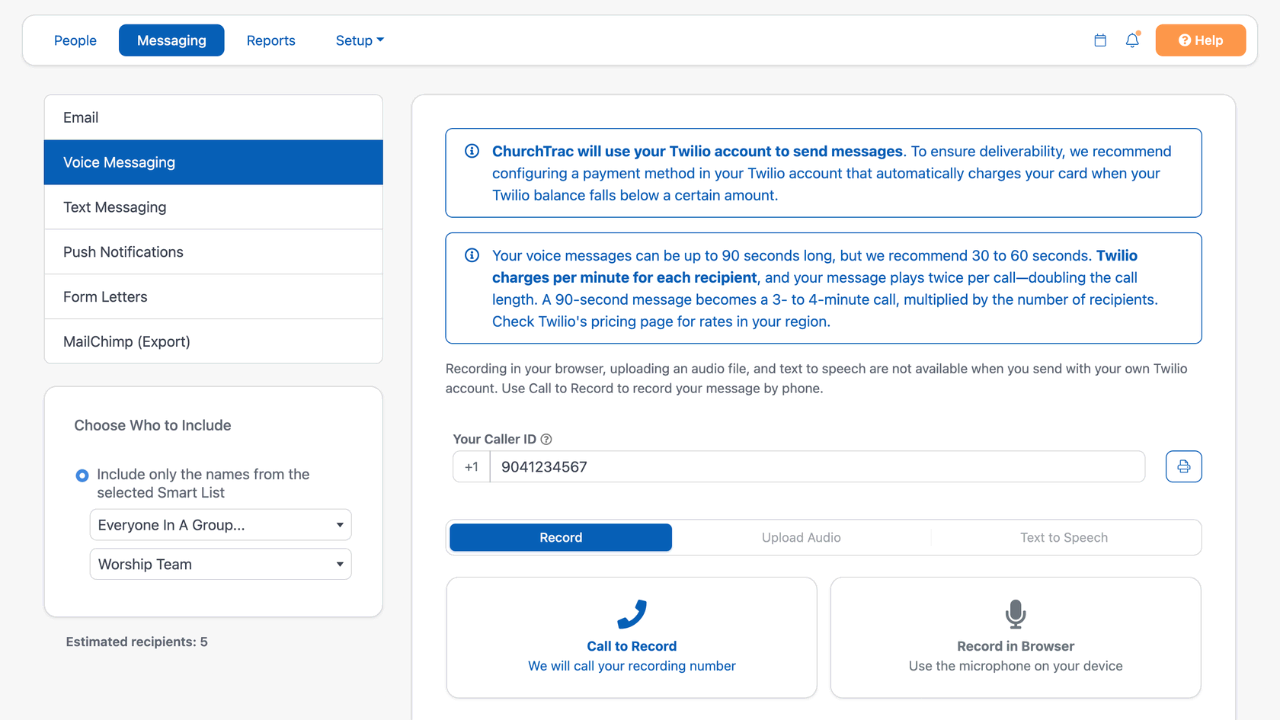The width and height of the screenshot is (1280, 720).
Task: Click the Choose Who to Include heading
Action: [x=153, y=426]
